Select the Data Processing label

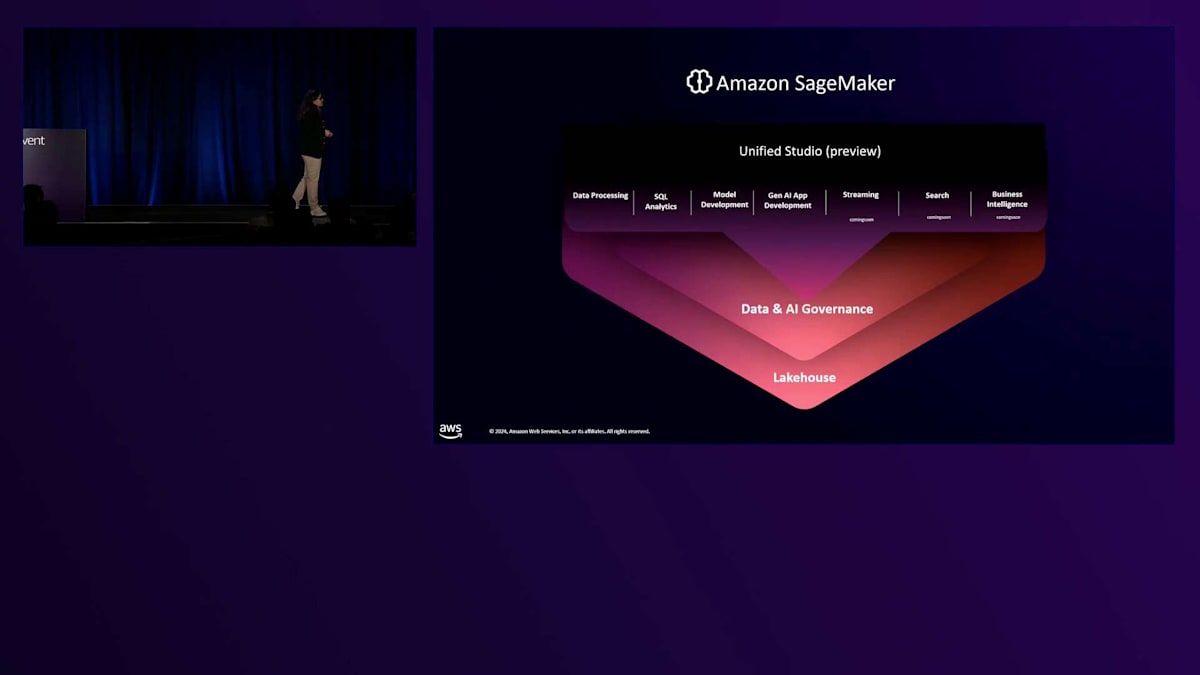[x=600, y=196]
